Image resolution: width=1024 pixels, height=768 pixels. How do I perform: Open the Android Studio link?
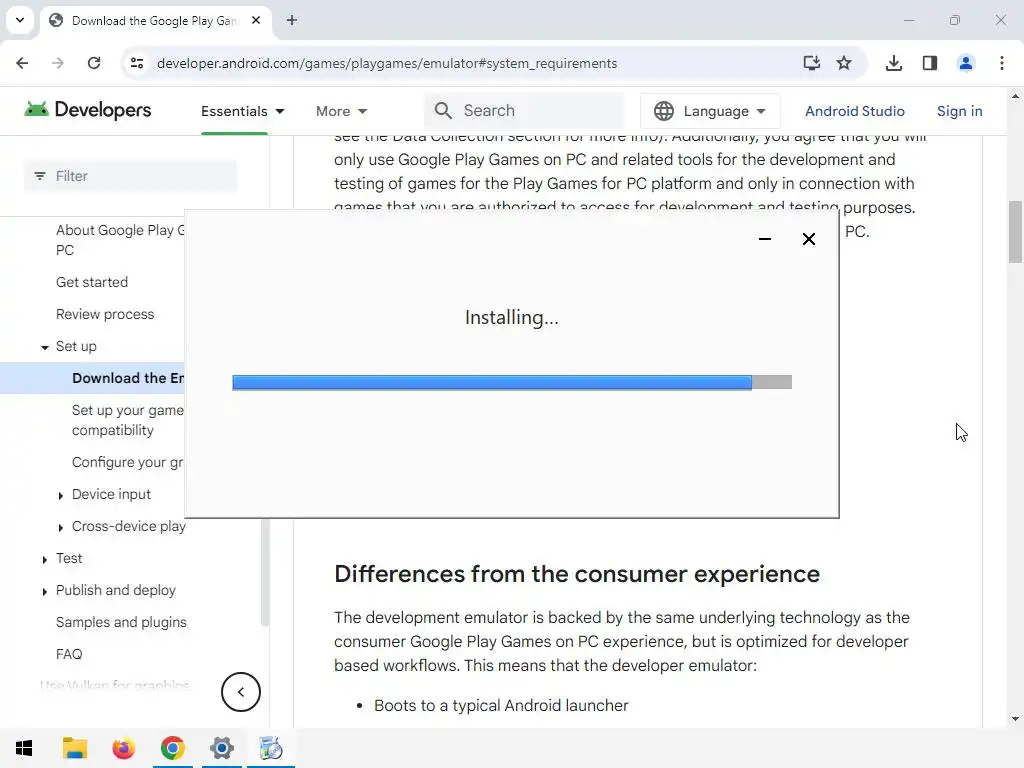[855, 111]
